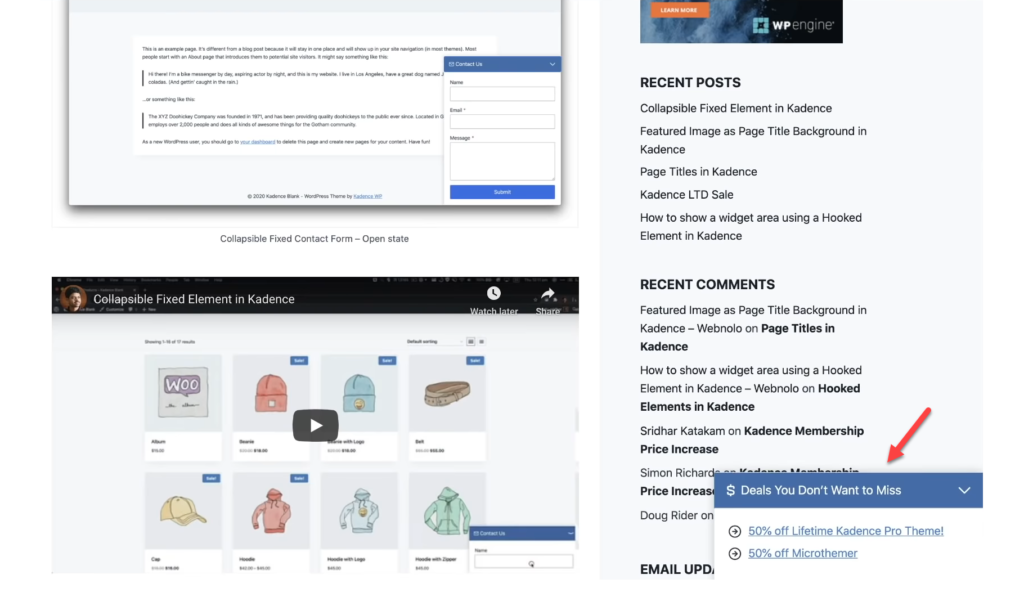Click arrow icon beside Lifetime Kadence Pro deal
Image resolution: width=1024 pixels, height=615 pixels.
pyautogui.click(x=735, y=531)
